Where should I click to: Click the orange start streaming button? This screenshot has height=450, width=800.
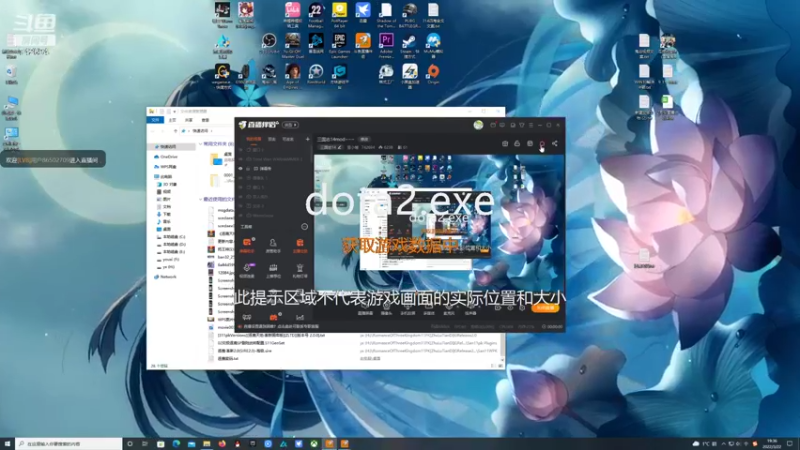pyautogui.click(x=545, y=308)
